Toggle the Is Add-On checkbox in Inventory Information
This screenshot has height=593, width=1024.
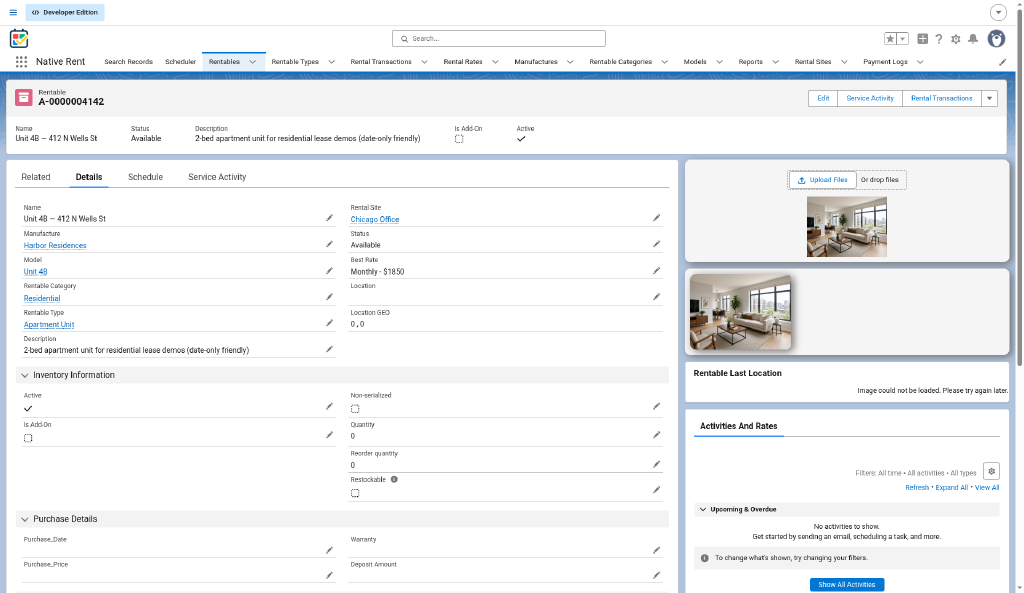(x=28, y=438)
